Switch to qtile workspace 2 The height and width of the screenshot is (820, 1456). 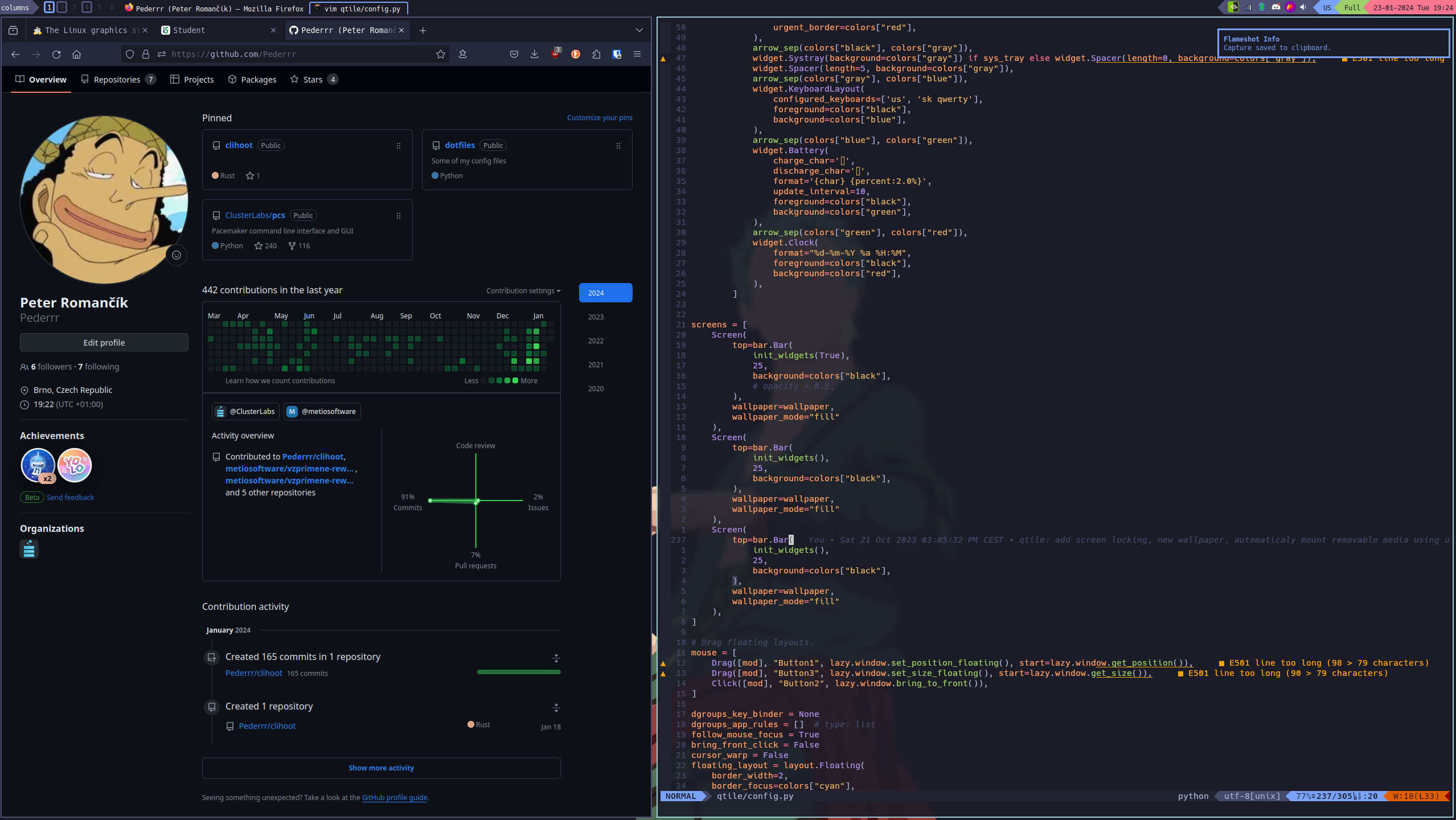click(x=61, y=7)
